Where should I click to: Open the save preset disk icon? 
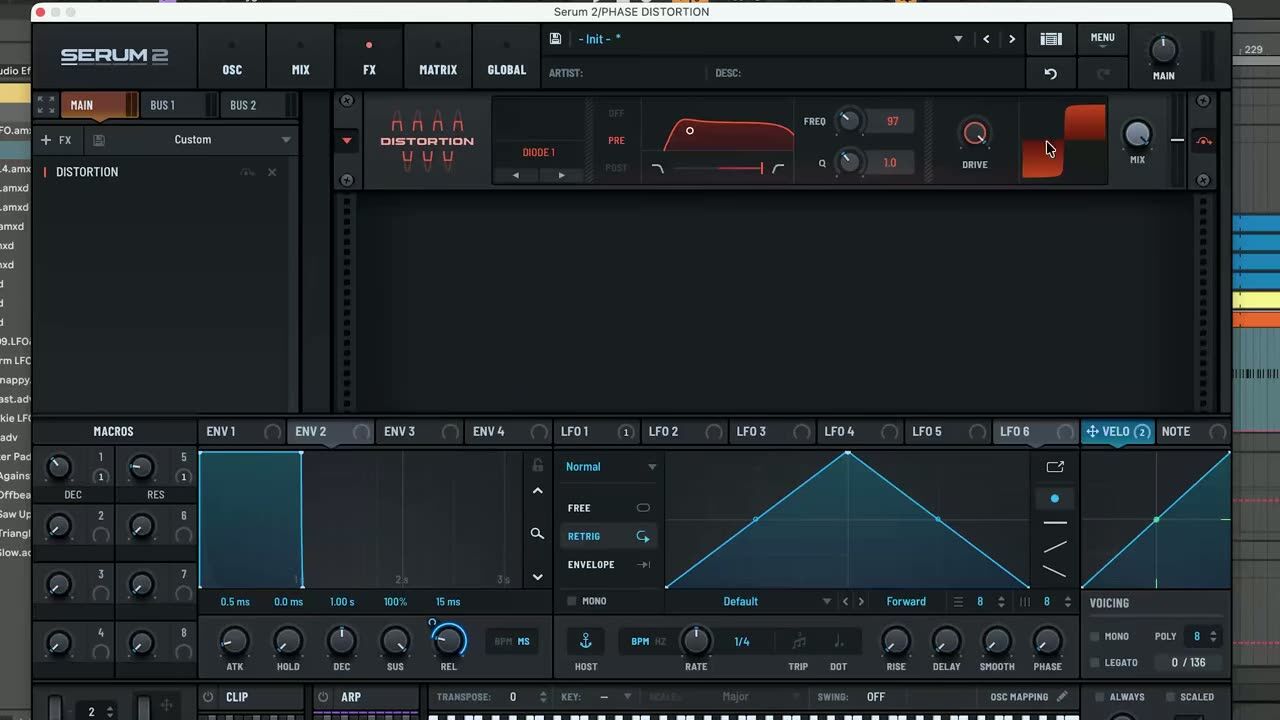(555, 39)
